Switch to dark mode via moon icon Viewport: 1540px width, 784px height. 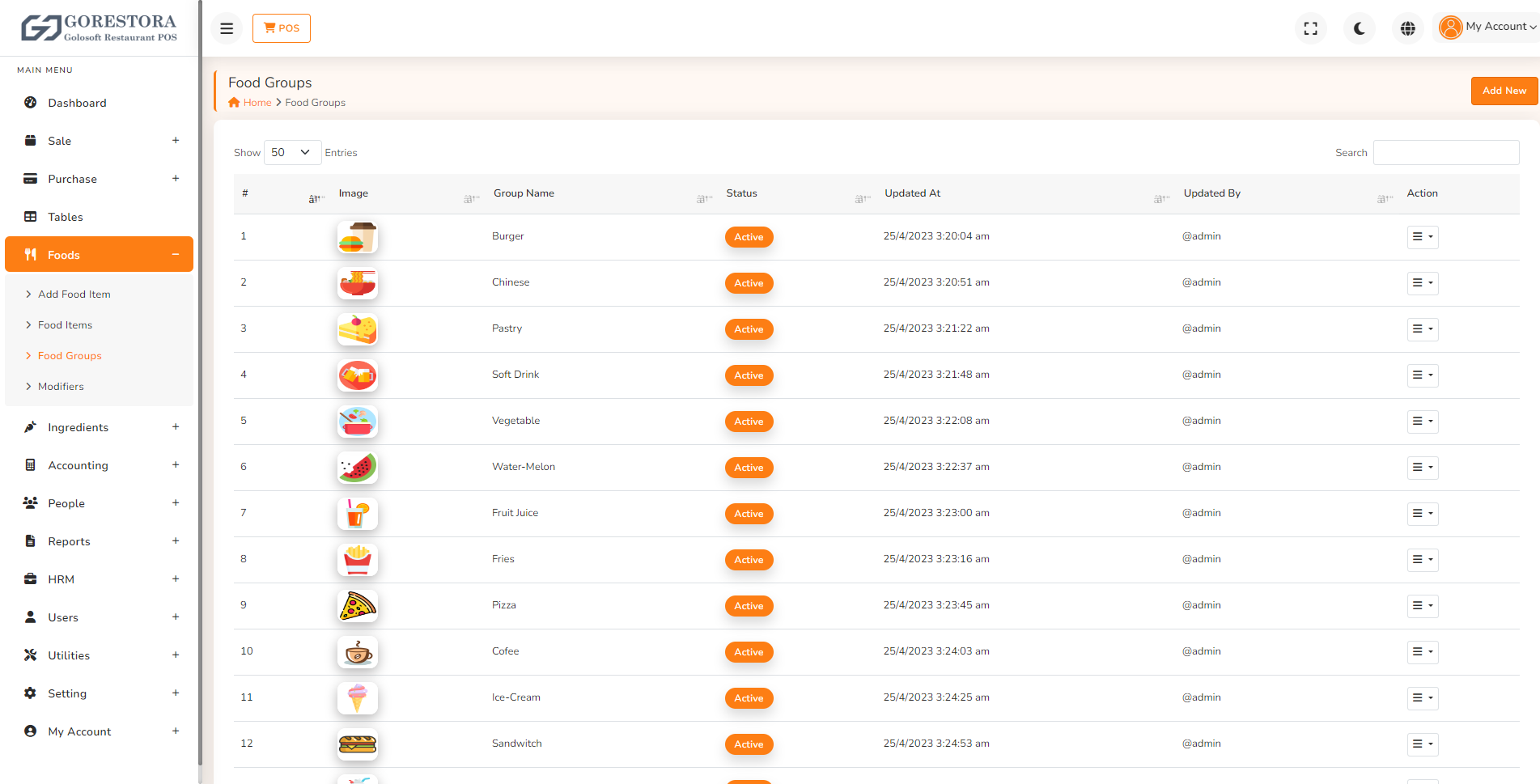tap(1359, 28)
